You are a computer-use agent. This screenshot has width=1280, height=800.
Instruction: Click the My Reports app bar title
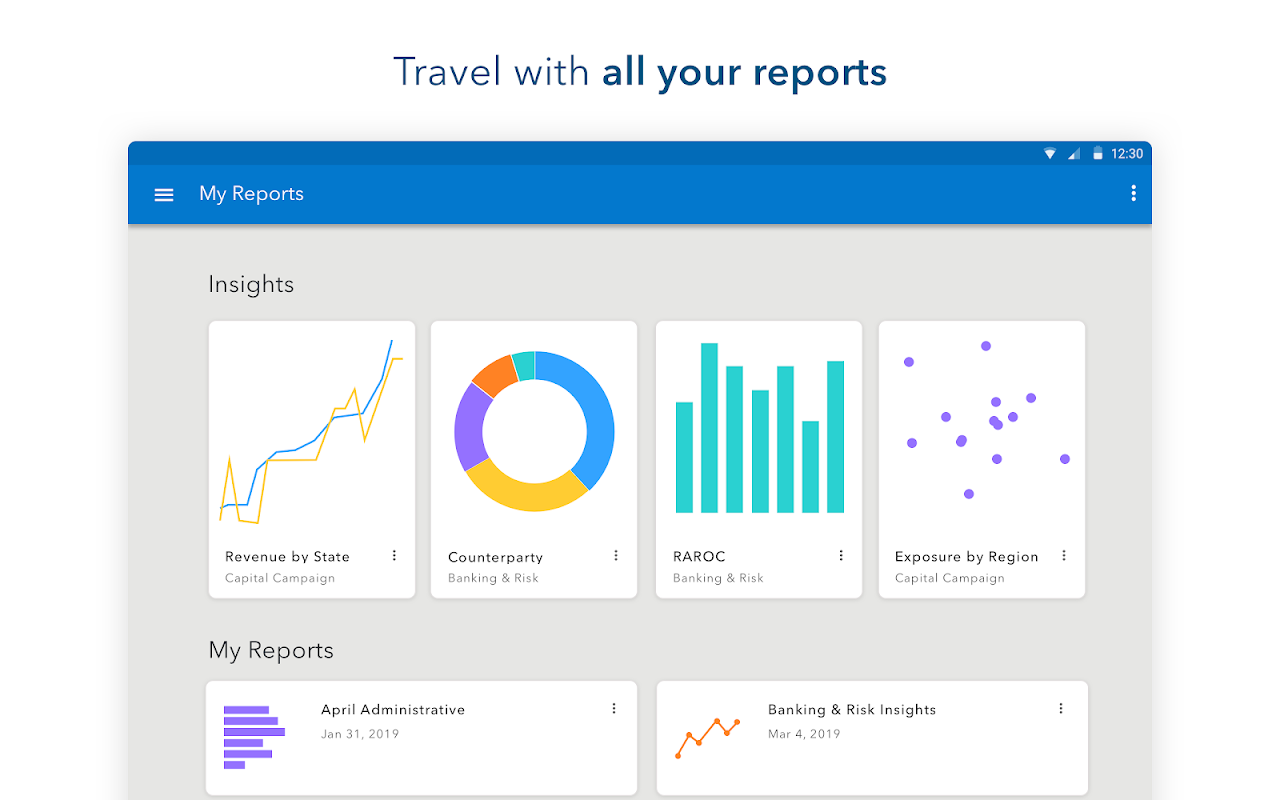click(x=251, y=194)
